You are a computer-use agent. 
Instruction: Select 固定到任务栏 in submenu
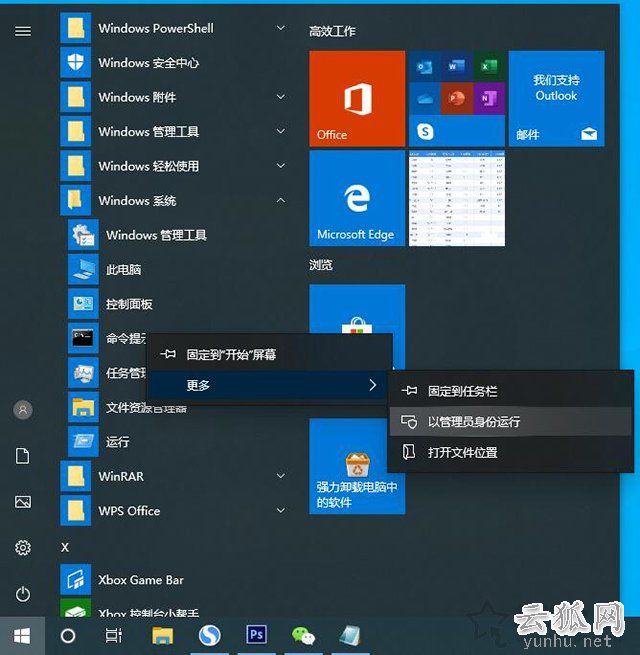[x=510, y=391]
